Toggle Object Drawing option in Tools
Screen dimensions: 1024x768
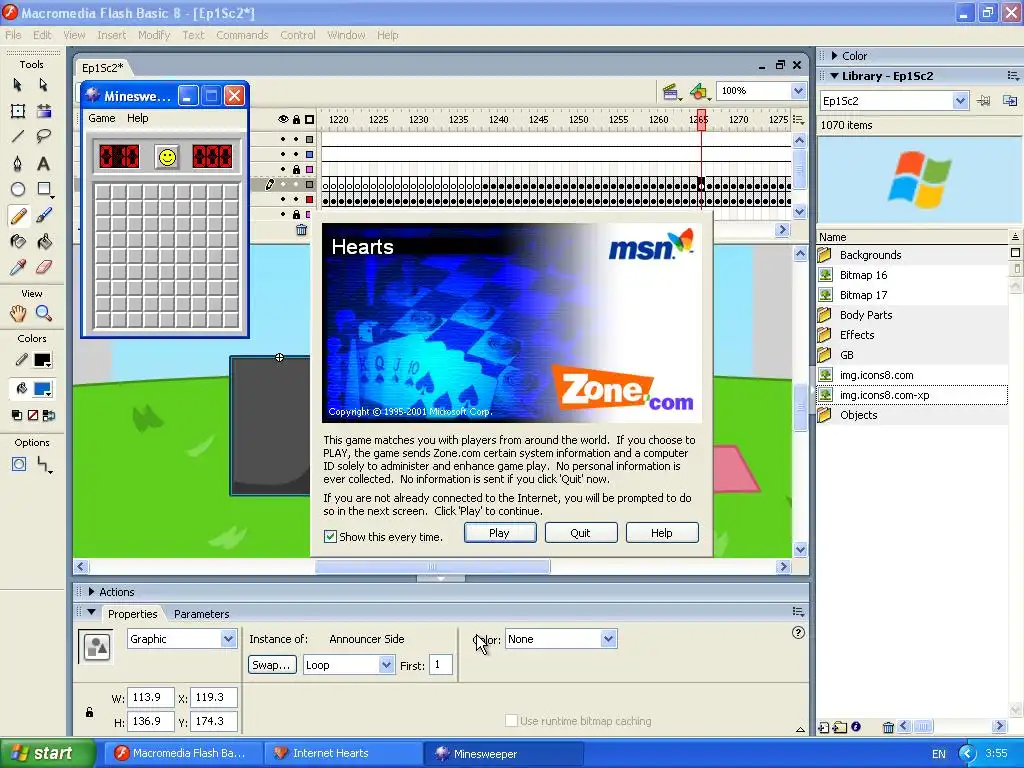click(x=18, y=464)
